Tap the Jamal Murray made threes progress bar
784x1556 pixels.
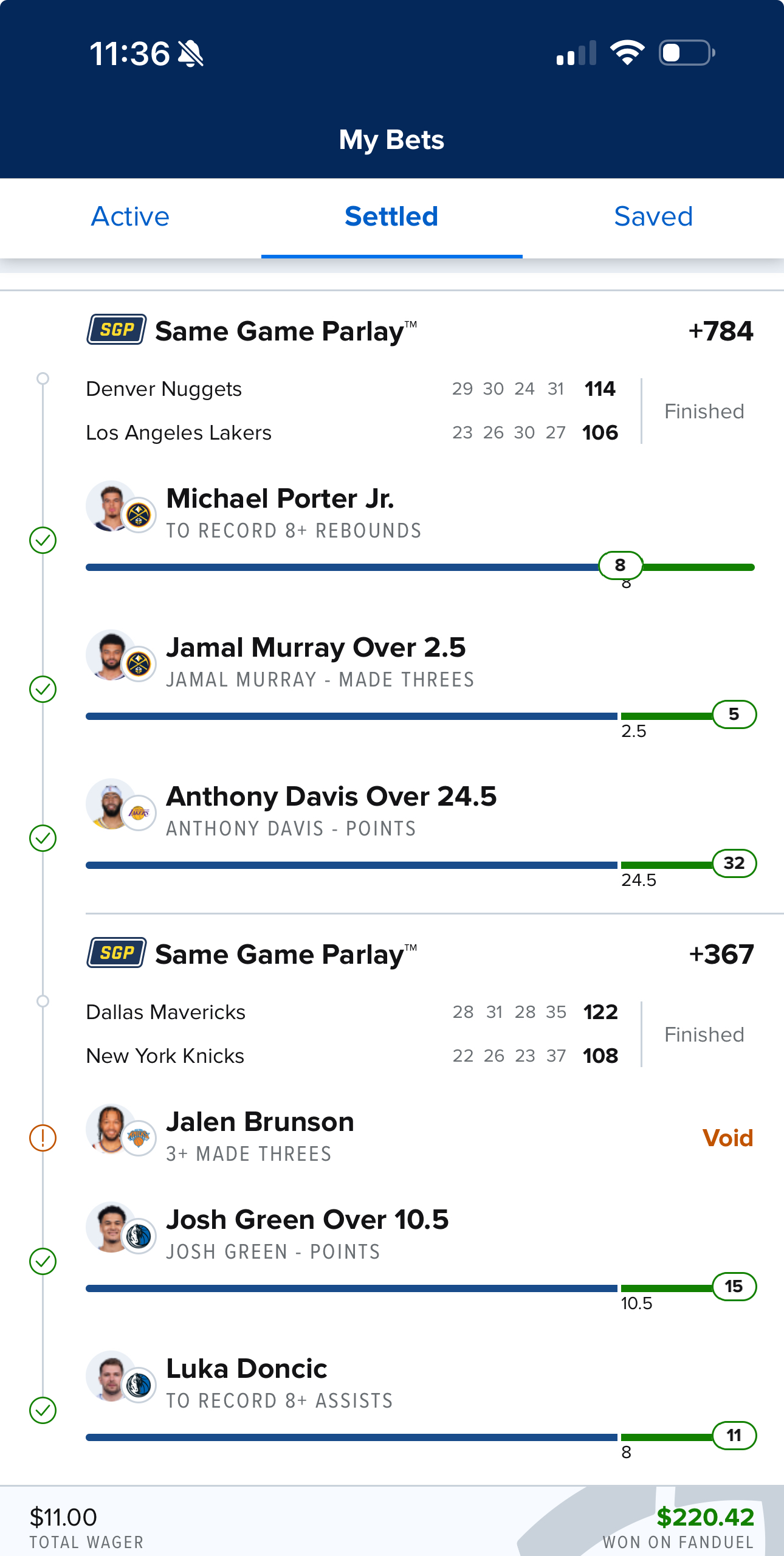click(x=420, y=716)
